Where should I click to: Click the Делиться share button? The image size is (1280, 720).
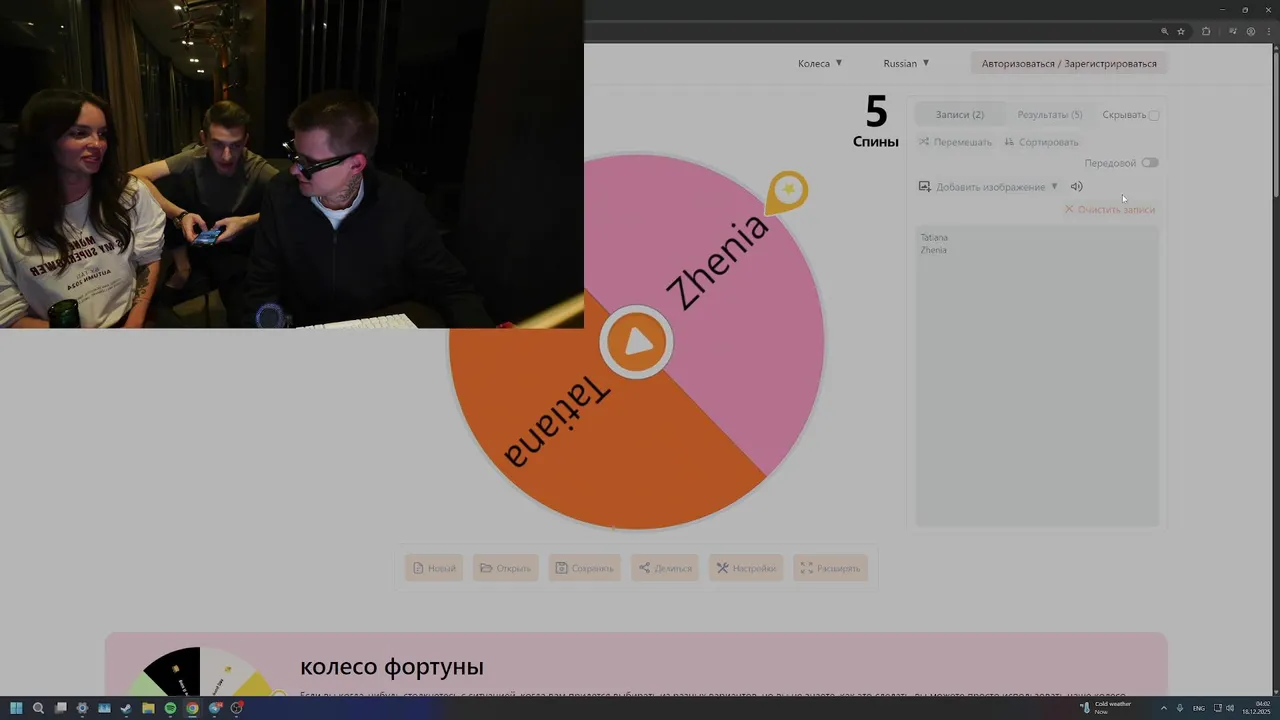click(665, 568)
